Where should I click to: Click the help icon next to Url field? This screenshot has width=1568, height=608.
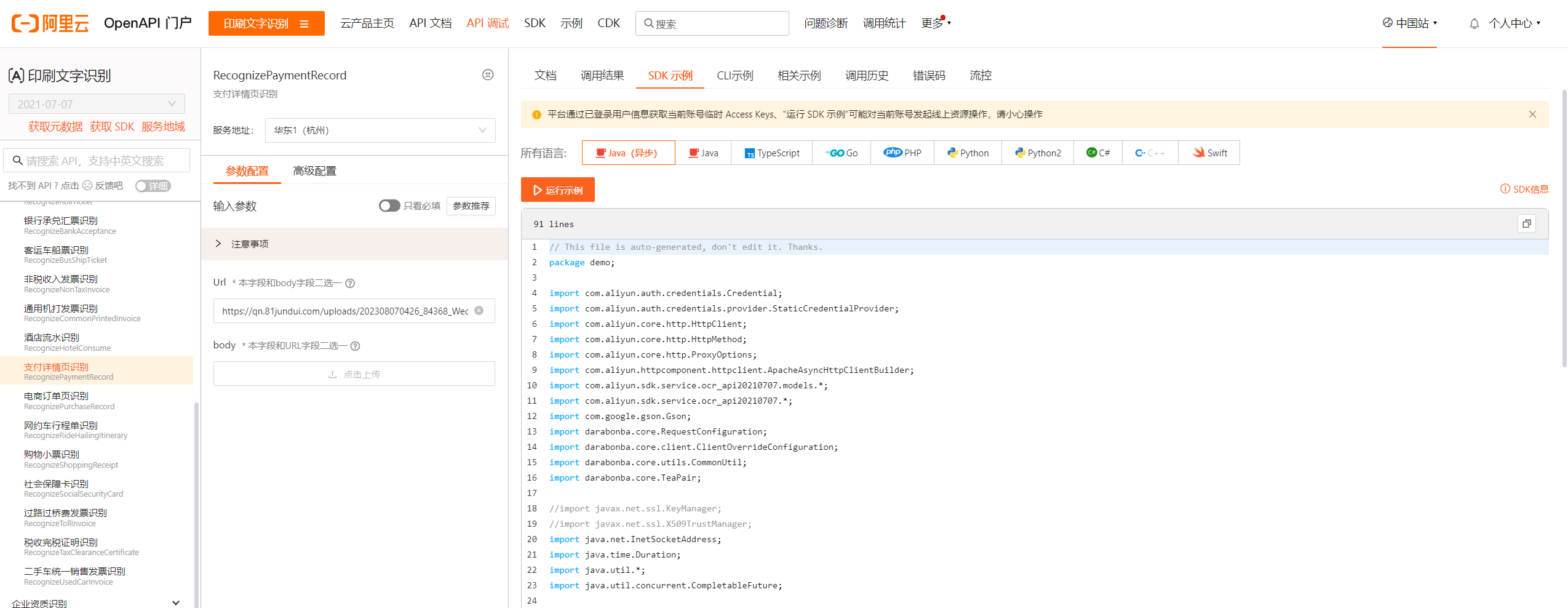coord(350,283)
